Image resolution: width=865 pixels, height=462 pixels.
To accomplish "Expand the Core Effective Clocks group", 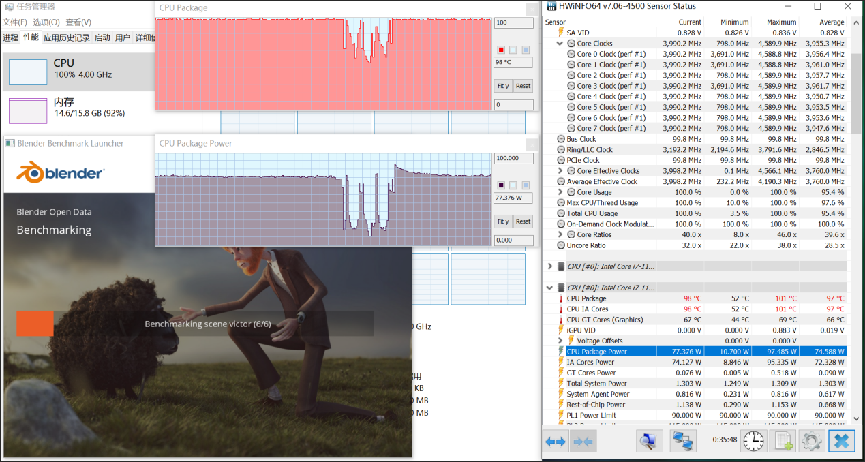I will click(559, 171).
